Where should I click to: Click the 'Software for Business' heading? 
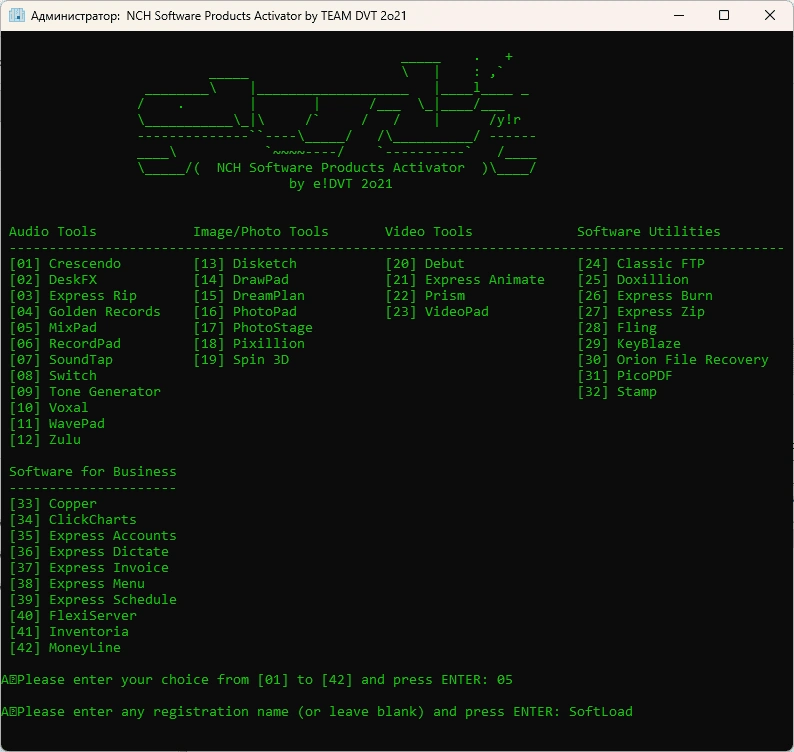point(93,471)
